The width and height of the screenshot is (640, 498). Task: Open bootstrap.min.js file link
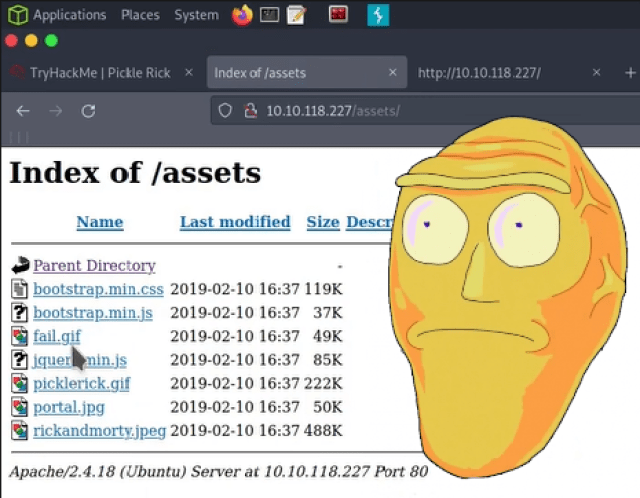pyautogui.click(x=93, y=313)
